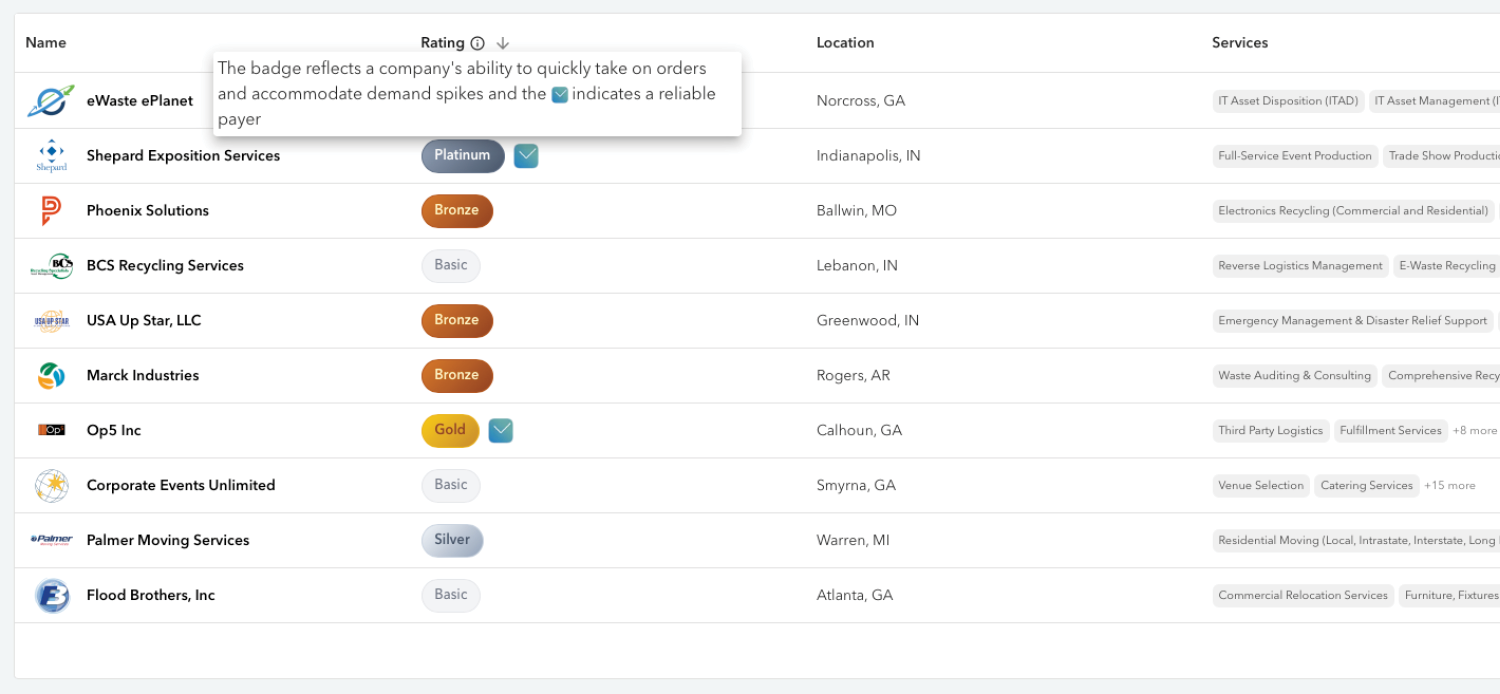Click 'Smyrna, GA' location cell
Screen dimensions: 1500x694
click(856, 486)
